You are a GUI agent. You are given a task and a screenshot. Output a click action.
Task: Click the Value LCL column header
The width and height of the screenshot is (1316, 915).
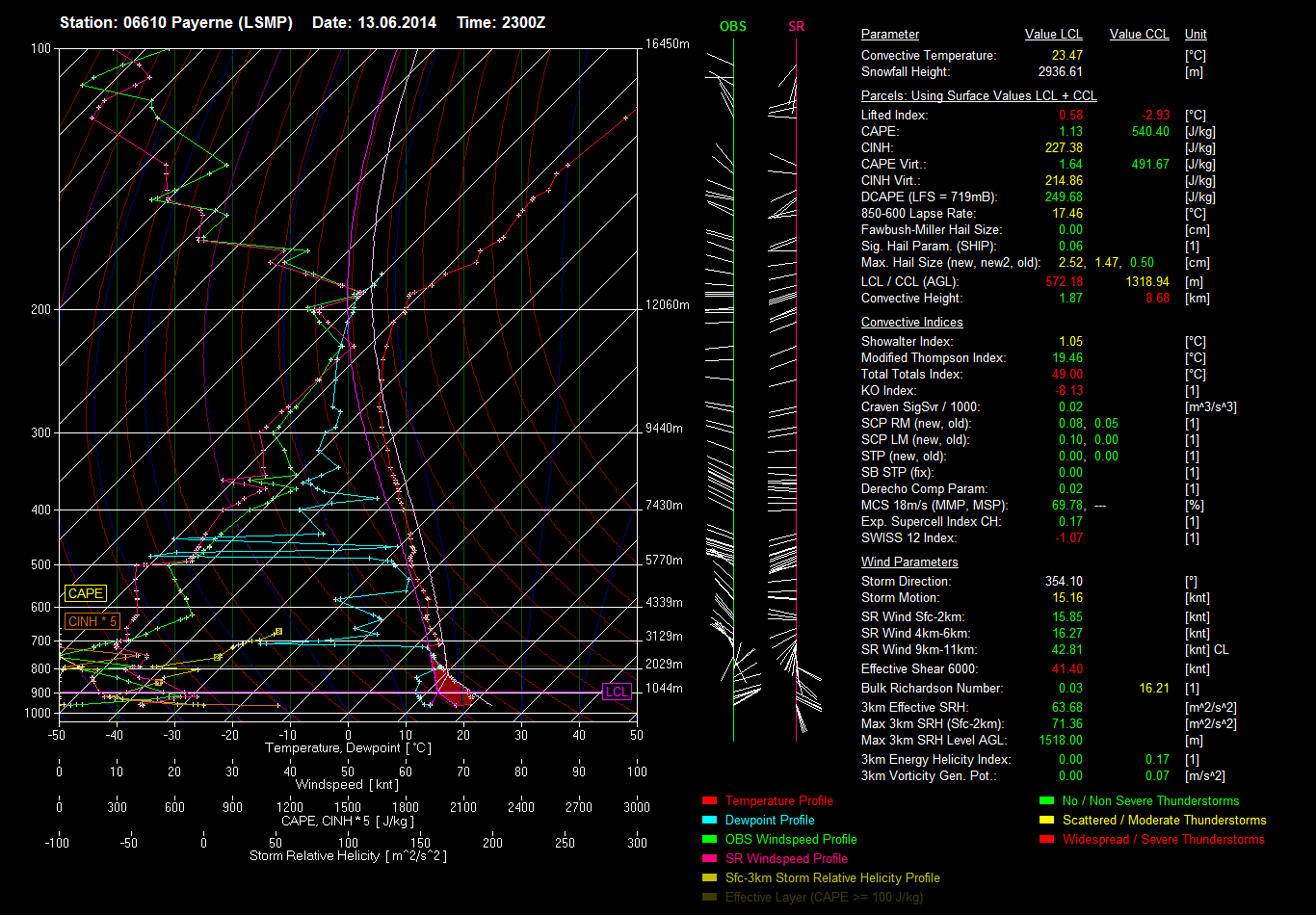[1054, 35]
